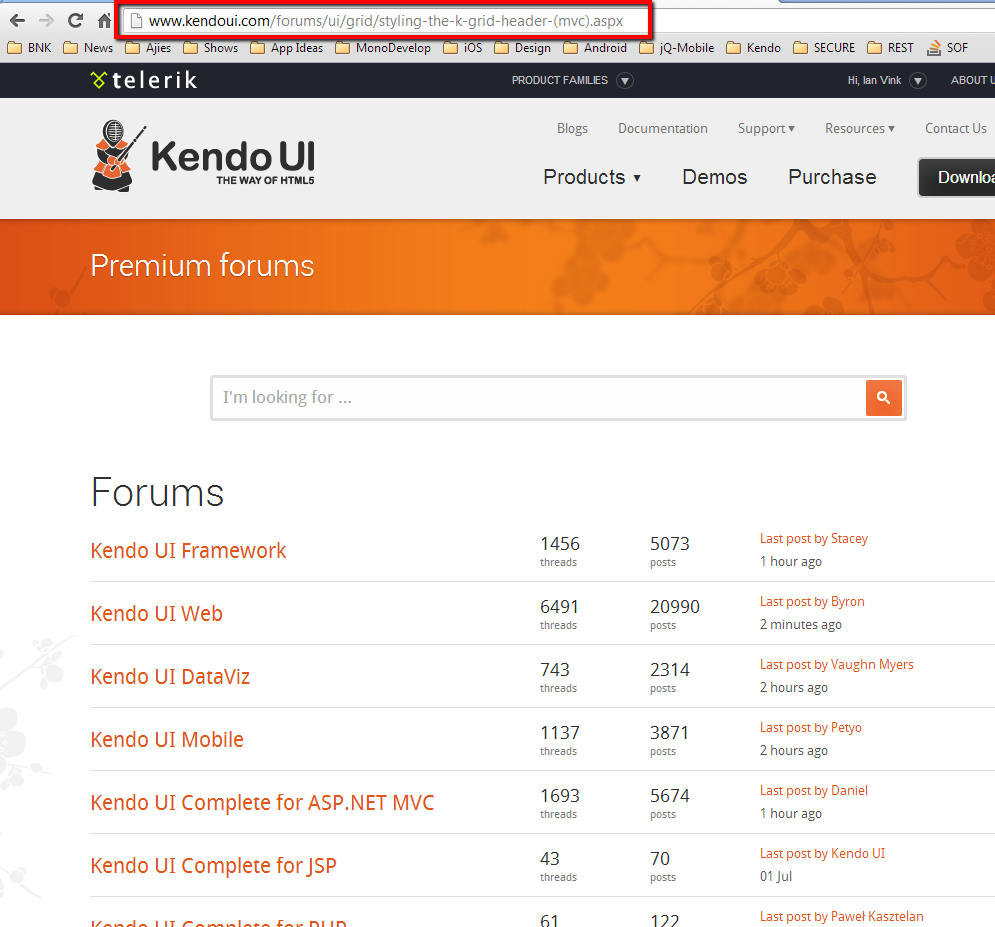Click the "01 Jul" date text
This screenshot has width=995, height=927.
(776, 876)
